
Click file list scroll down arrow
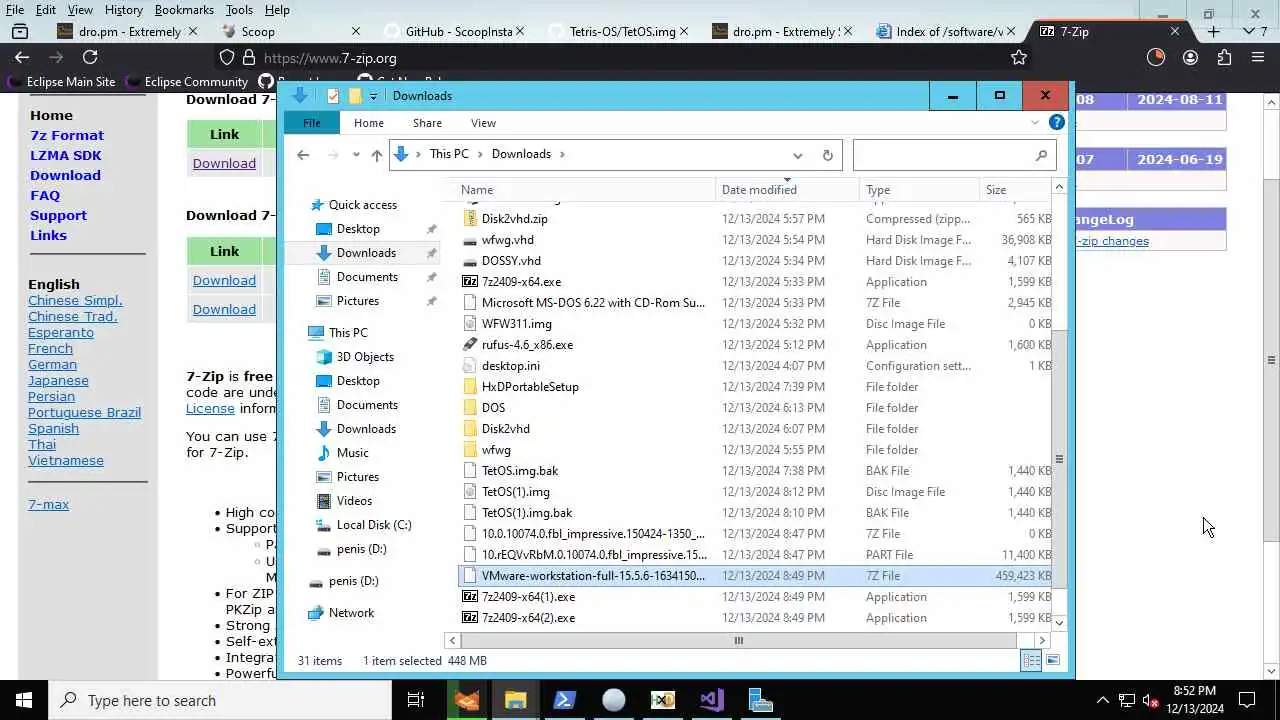point(1059,623)
